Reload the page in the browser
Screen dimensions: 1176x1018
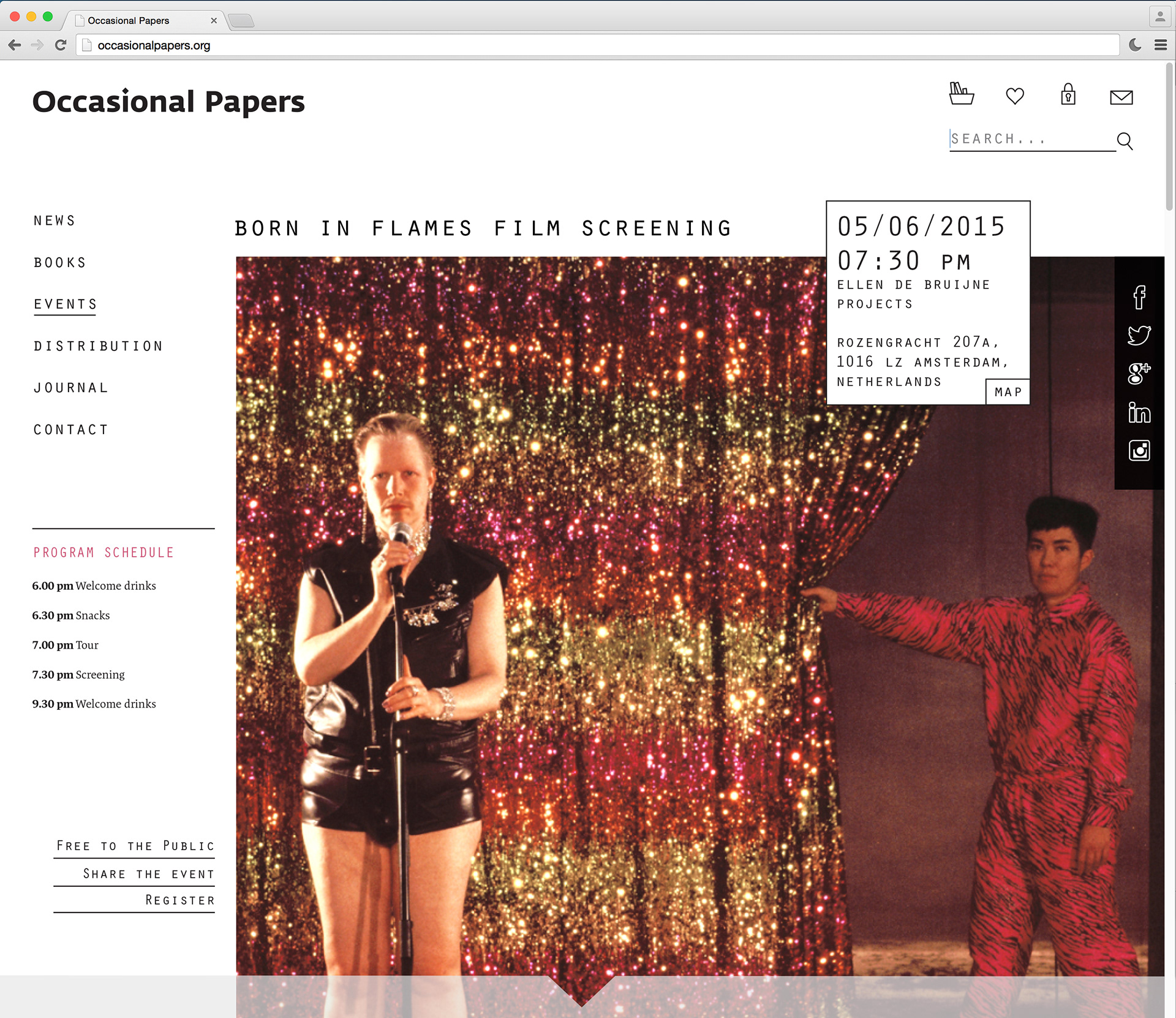pyautogui.click(x=60, y=45)
